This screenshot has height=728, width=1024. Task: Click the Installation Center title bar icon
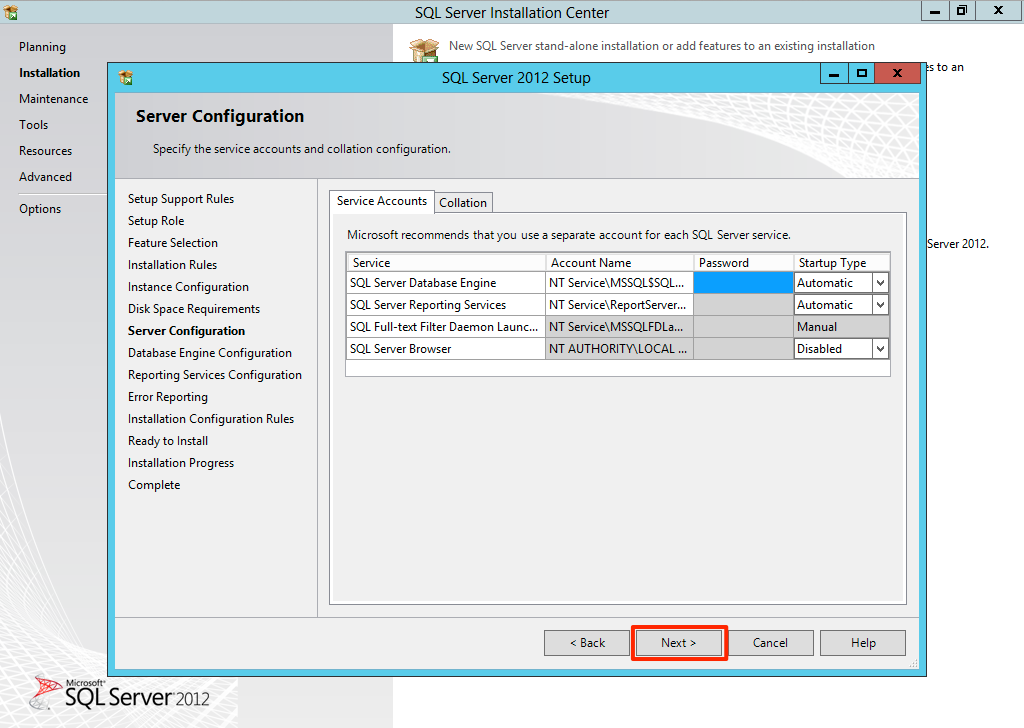(10, 12)
